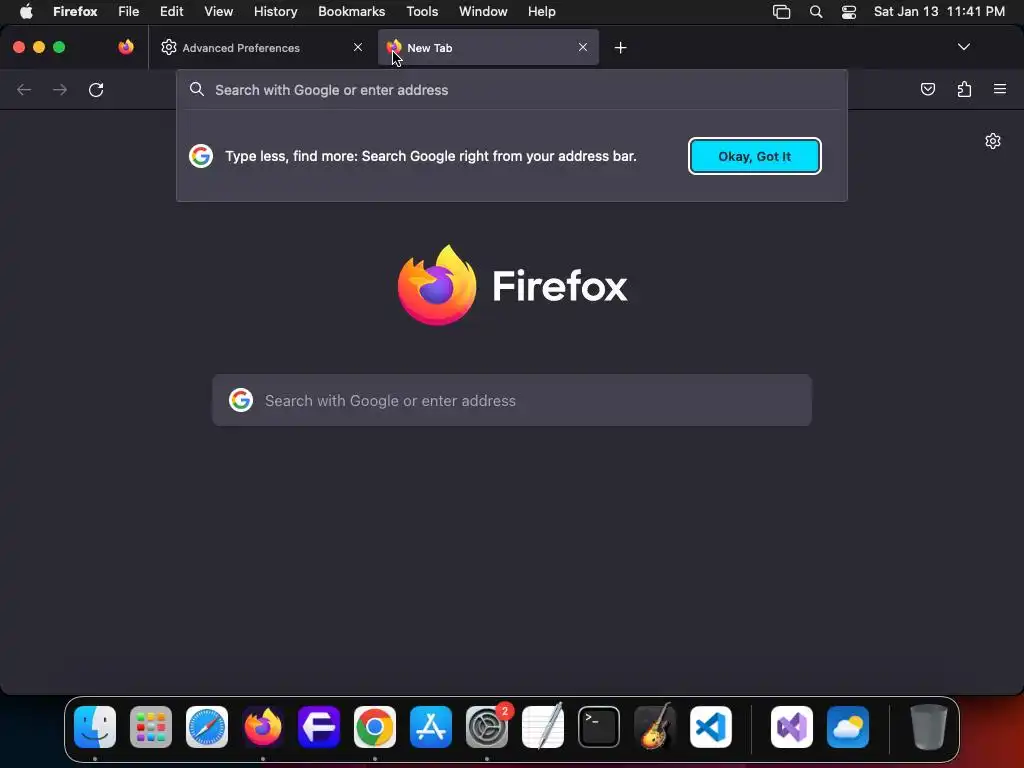The image size is (1024, 768).
Task: Close the New Tab tab
Action: pyautogui.click(x=583, y=47)
